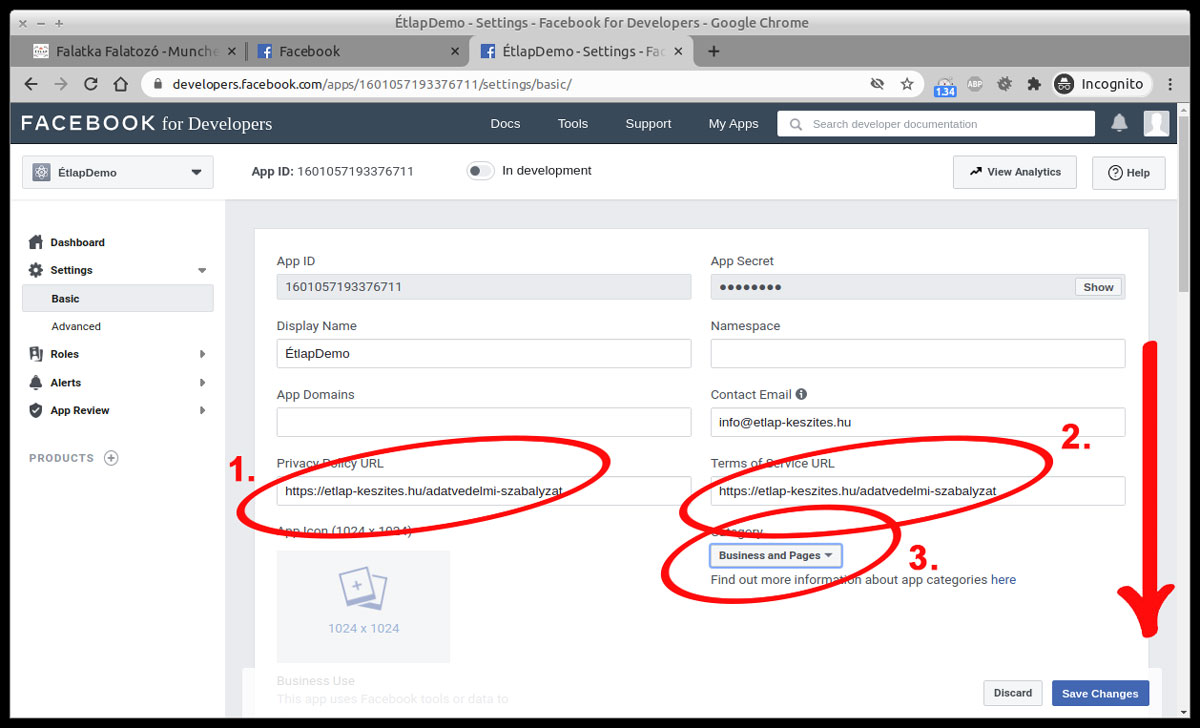This screenshot has height=728, width=1200.
Task: Open app categories 'here' link
Action: tap(1003, 579)
